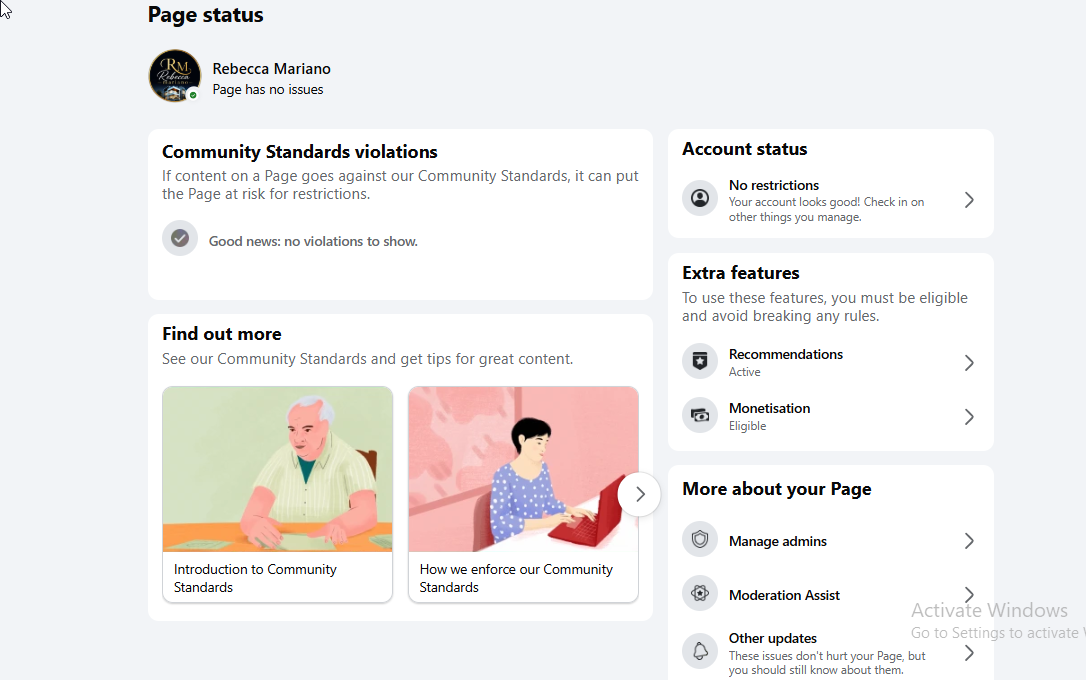Select the Other updates entry
This screenshot has width=1086, height=680.
pos(830,653)
